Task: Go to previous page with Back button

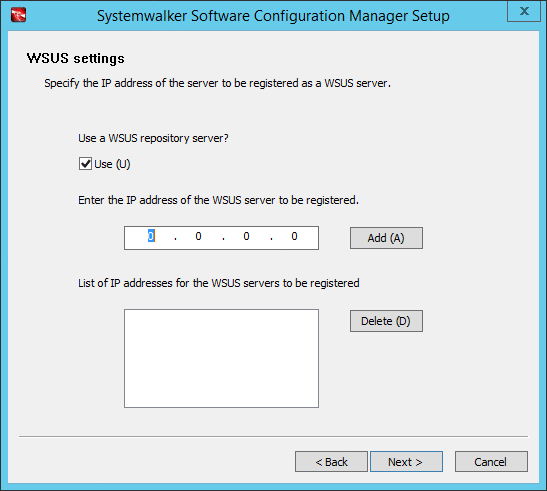Action: pos(331,462)
